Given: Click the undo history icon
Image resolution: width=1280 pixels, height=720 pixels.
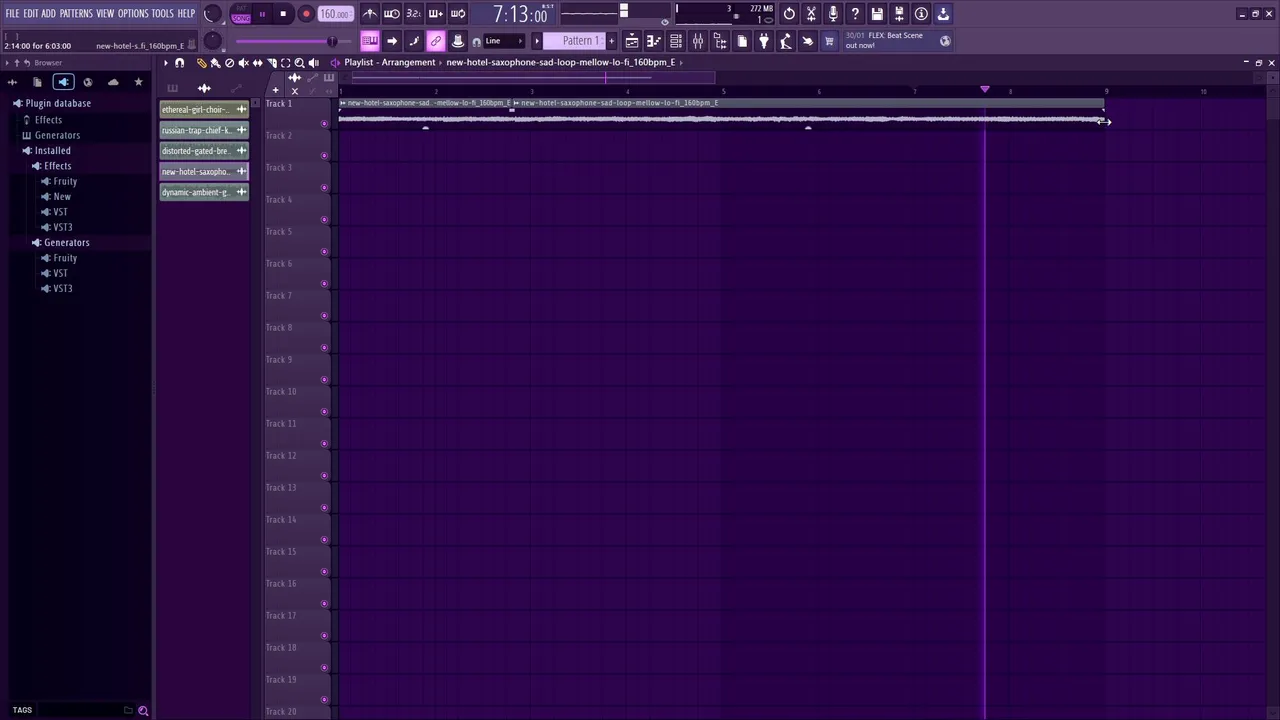Looking at the screenshot, I should [x=789, y=14].
